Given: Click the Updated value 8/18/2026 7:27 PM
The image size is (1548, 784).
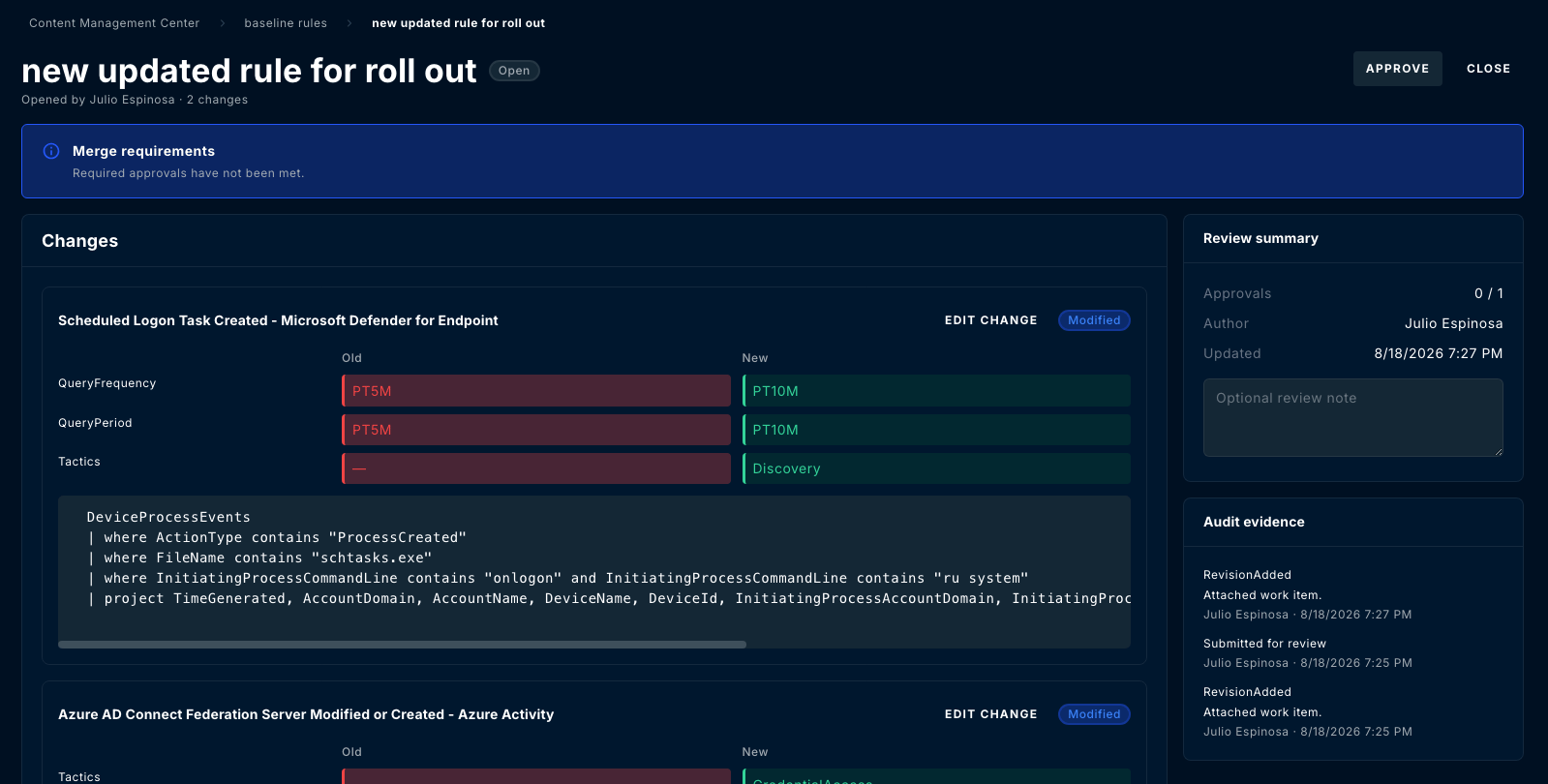Looking at the screenshot, I should [x=1438, y=353].
